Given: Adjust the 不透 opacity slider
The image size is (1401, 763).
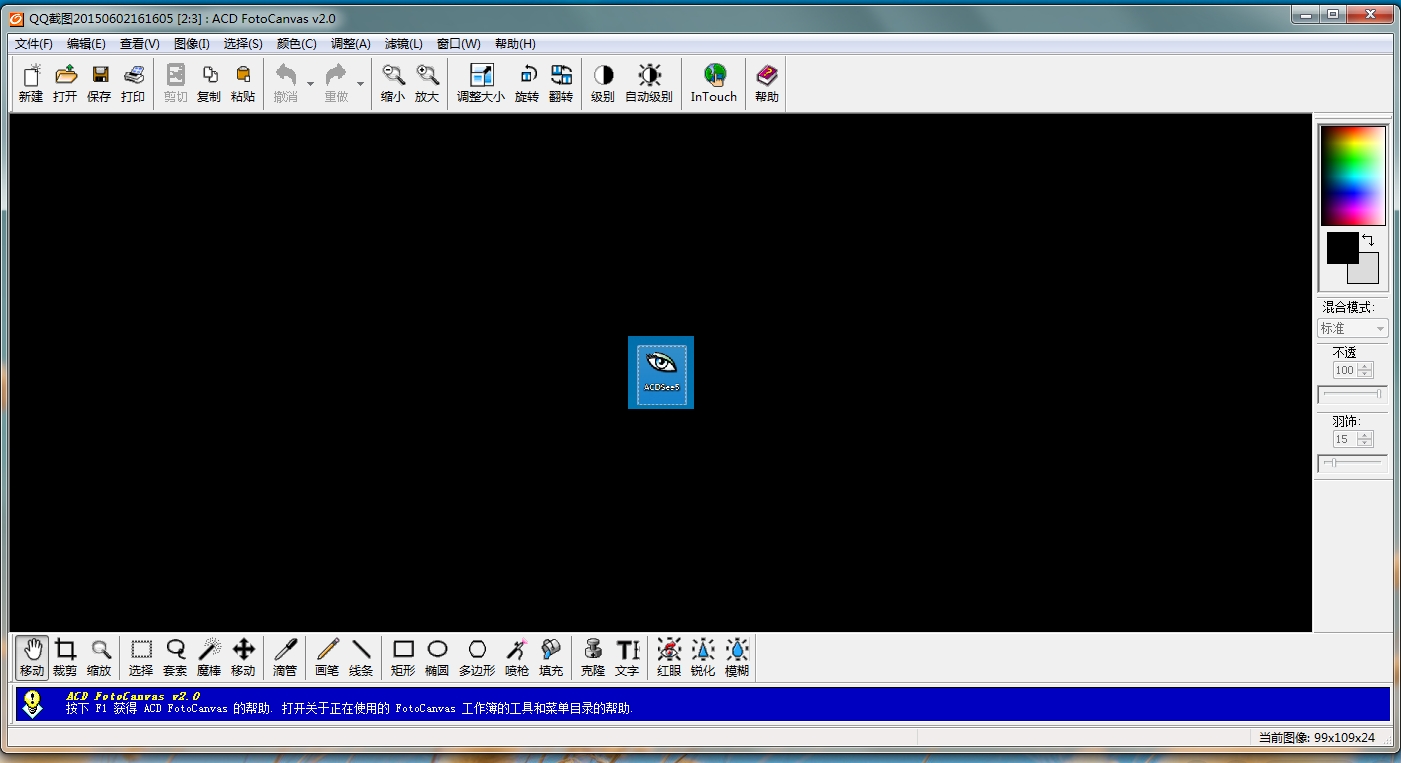Looking at the screenshot, I should click(x=1353, y=394).
